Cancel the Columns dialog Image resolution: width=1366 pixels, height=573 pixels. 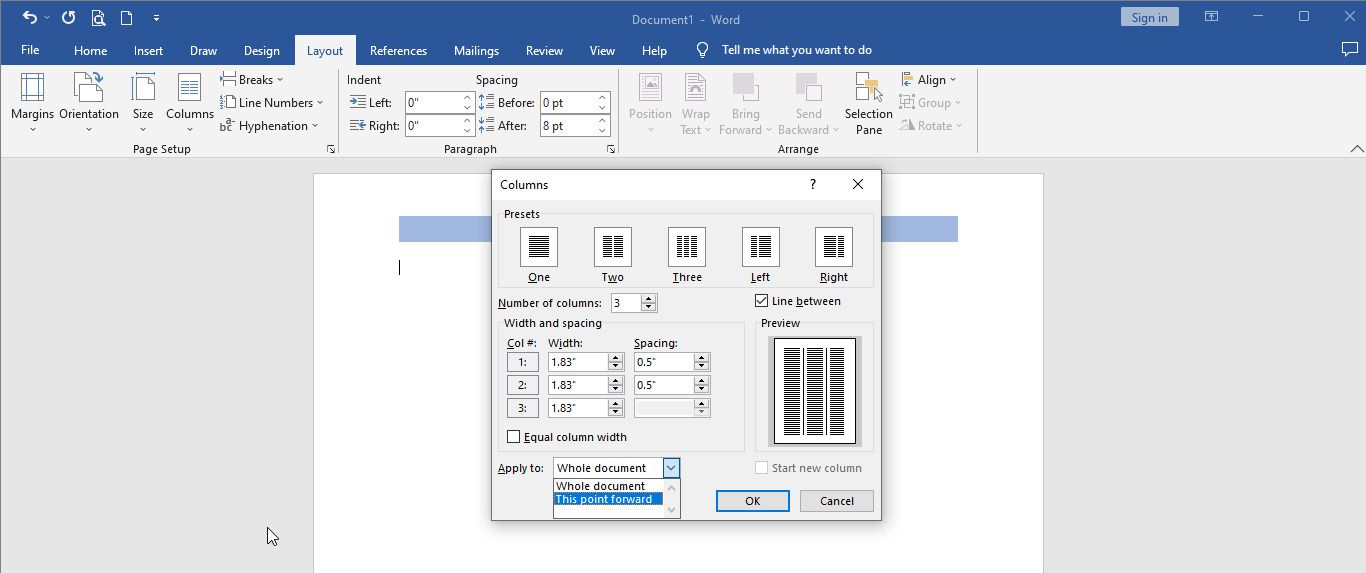[x=836, y=501]
